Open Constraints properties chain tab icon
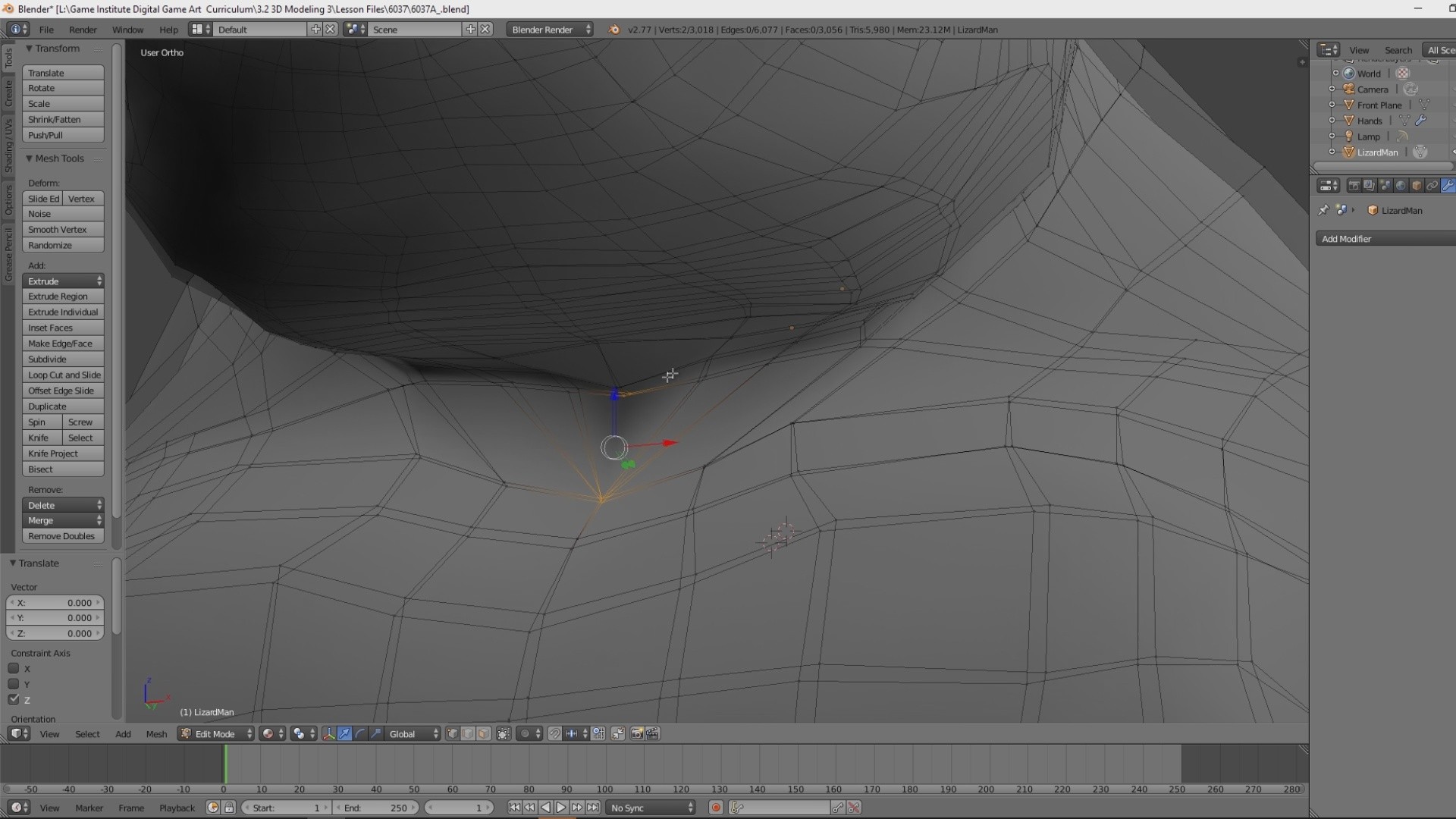Screen dimensions: 1456x819 pos(1432,185)
